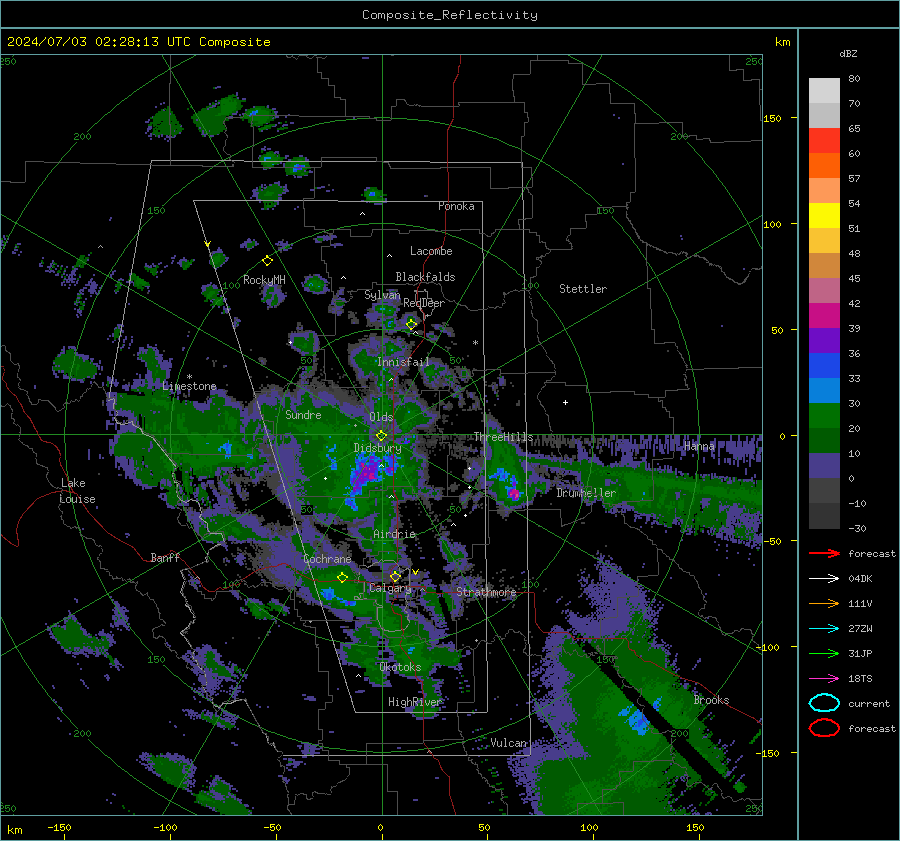Screen dimensions: 900x841
Task: Click the orange 111V arrow in legend
Action: pyautogui.click(x=824, y=603)
